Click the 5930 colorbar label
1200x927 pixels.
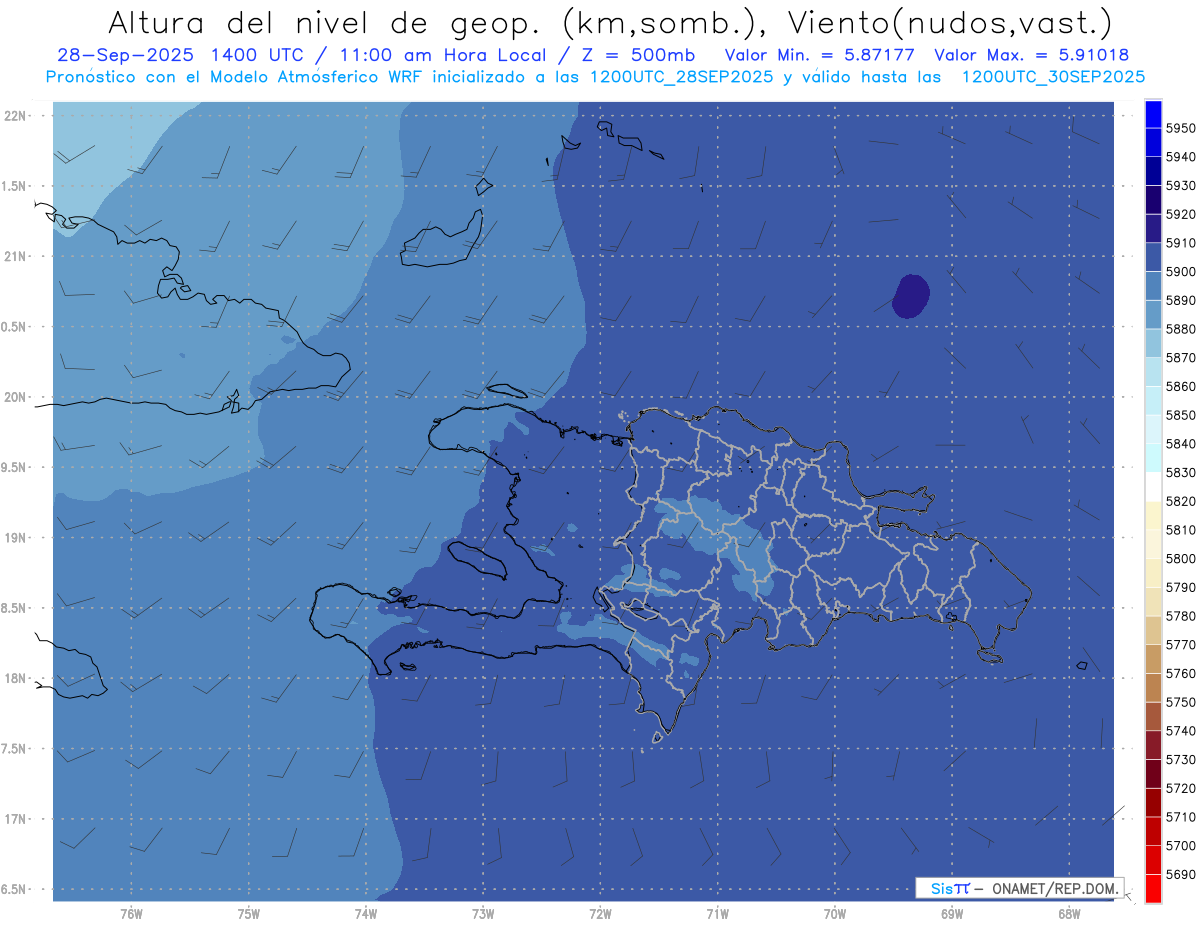pos(1180,186)
